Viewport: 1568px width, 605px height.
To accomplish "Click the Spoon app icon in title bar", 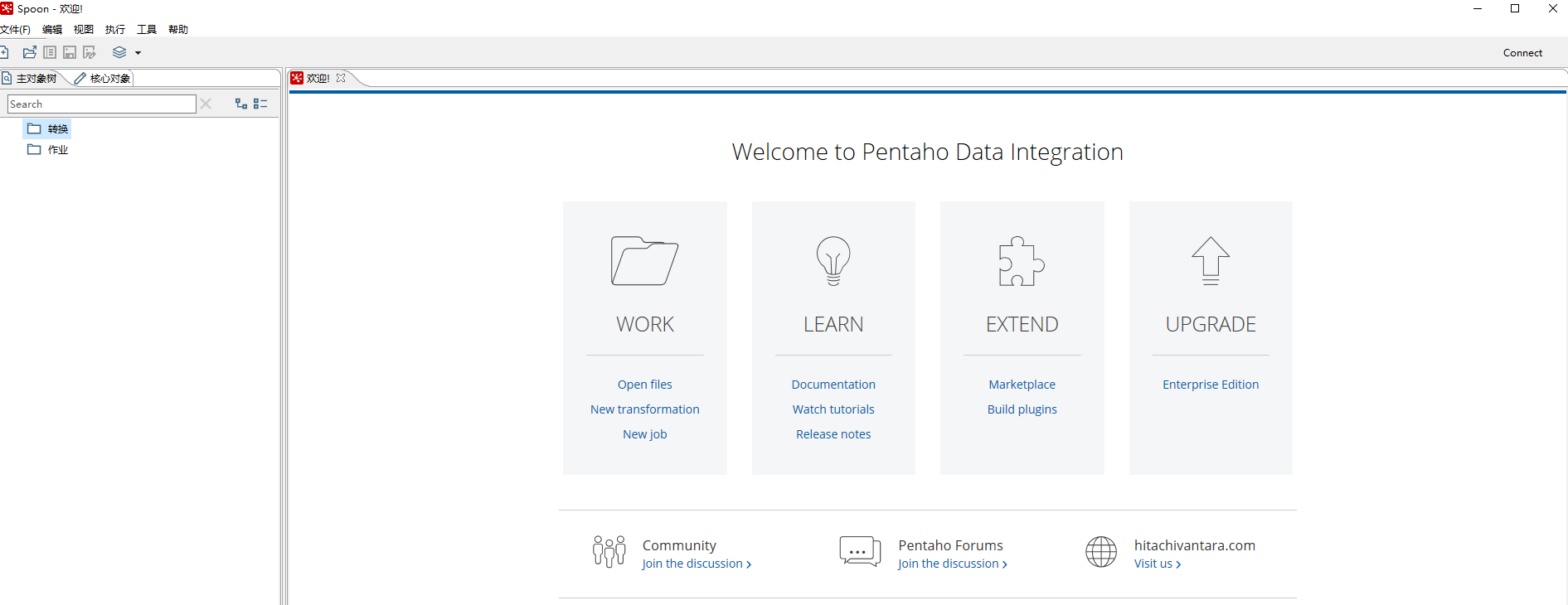I will tap(7, 8).
